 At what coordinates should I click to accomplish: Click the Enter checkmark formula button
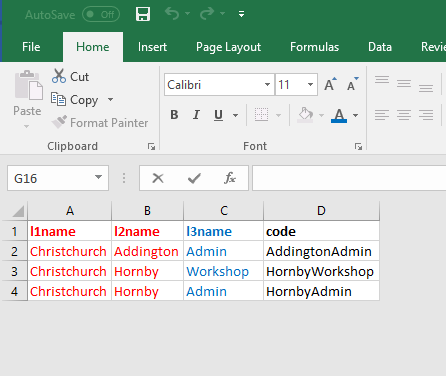[x=194, y=178]
